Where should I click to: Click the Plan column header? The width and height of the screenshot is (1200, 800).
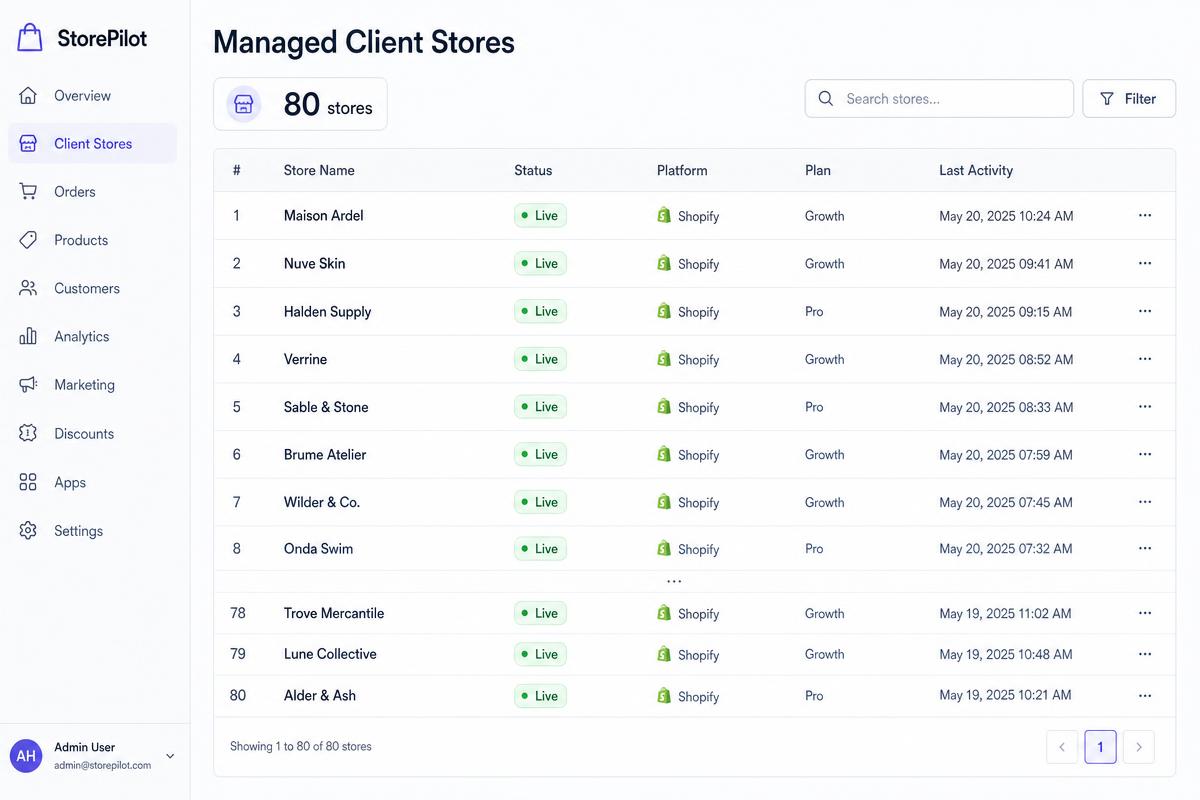[x=818, y=170]
